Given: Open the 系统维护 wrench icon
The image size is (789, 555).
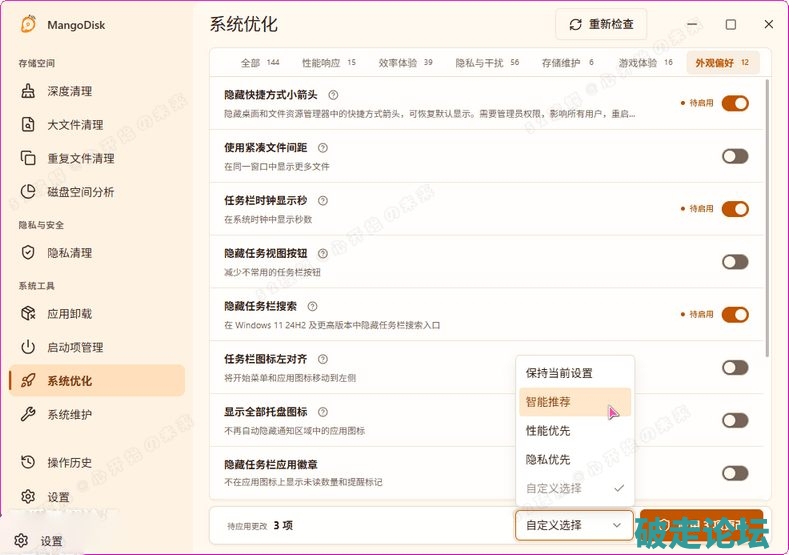Looking at the screenshot, I should pyautogui.click(x=28, y=414).
